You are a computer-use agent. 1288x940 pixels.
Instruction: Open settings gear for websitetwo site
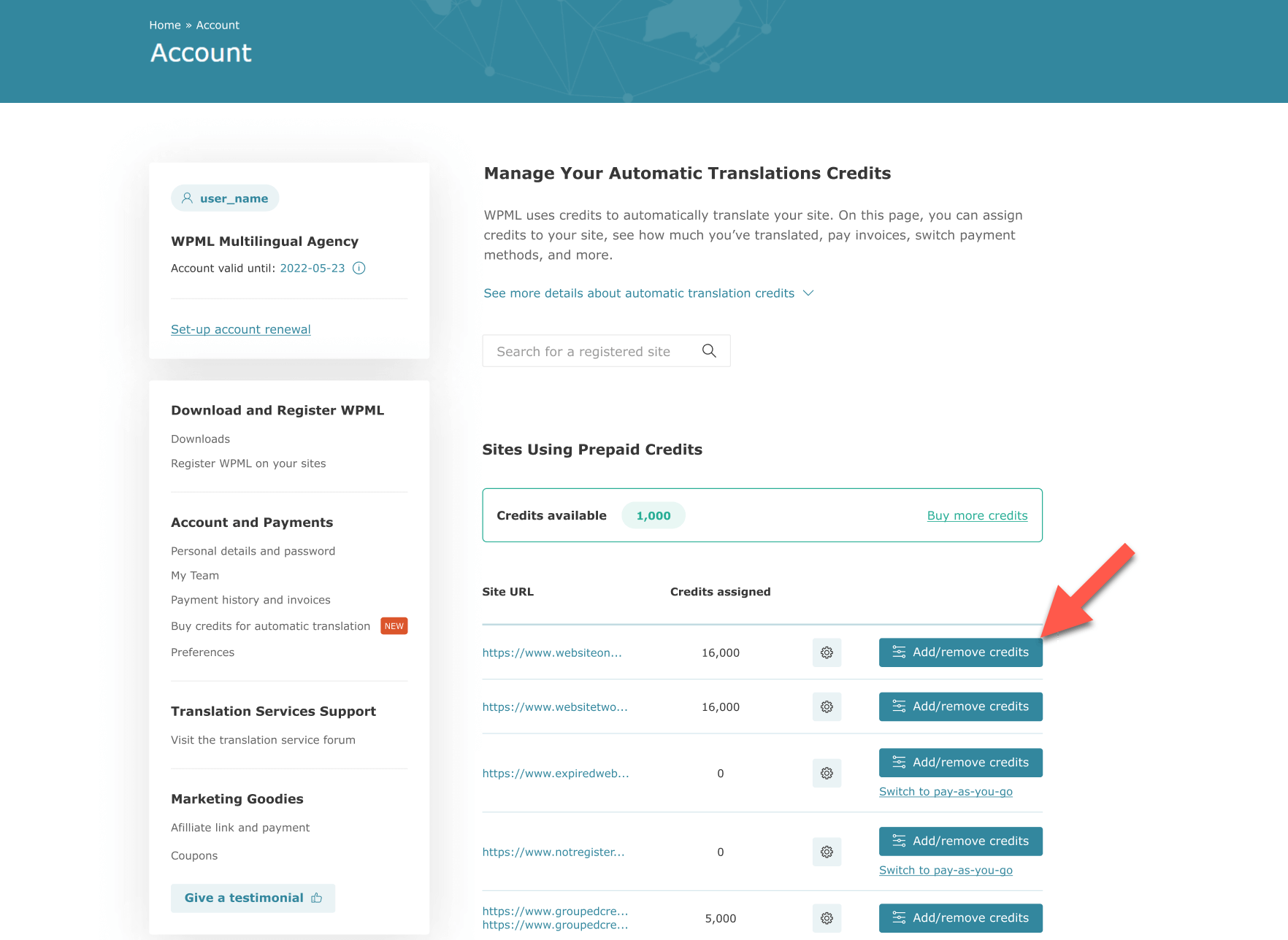[827, 706]
